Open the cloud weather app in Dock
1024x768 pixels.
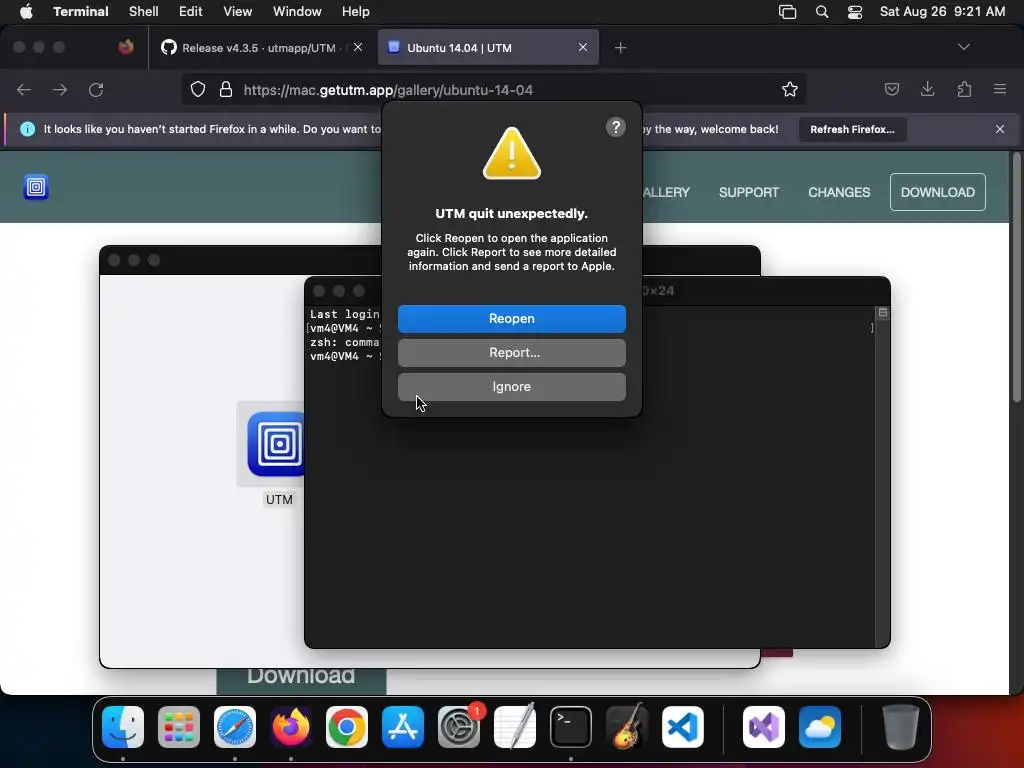click(x=820, y=727)
